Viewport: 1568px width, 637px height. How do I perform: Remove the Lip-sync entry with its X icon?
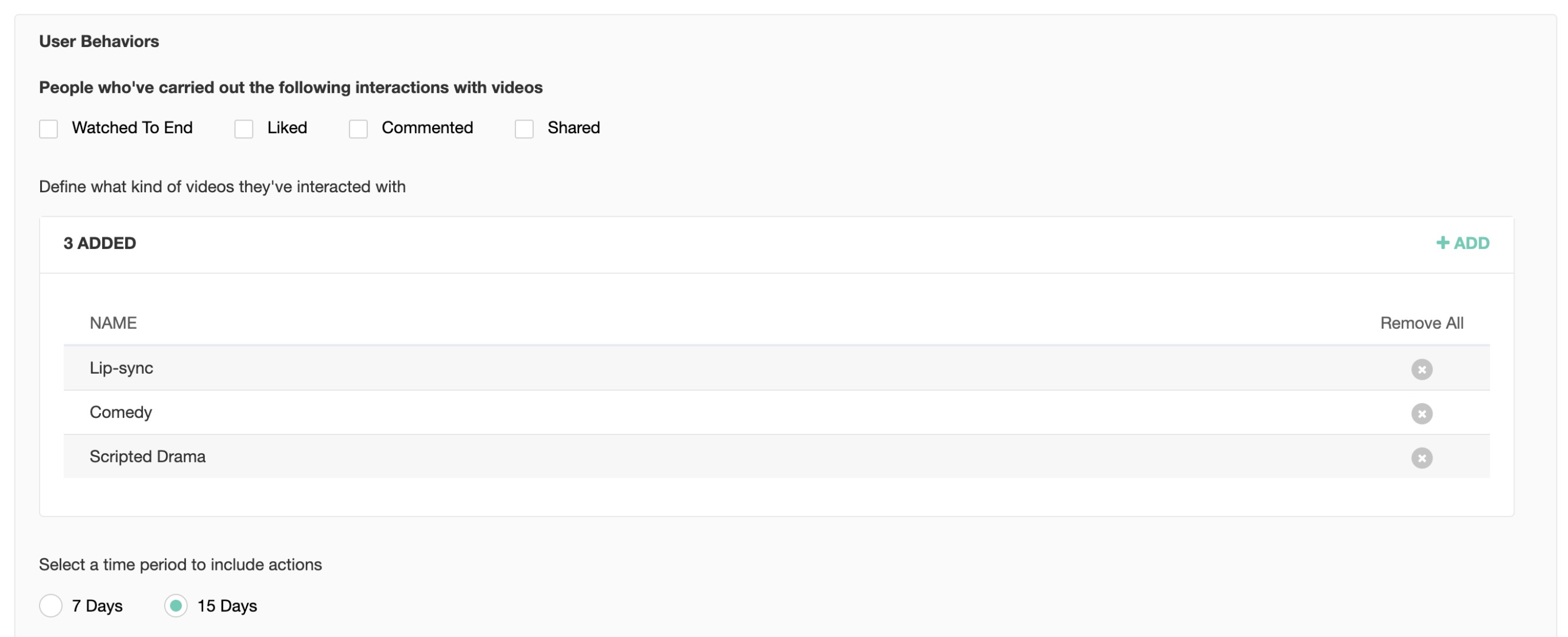1421,370
